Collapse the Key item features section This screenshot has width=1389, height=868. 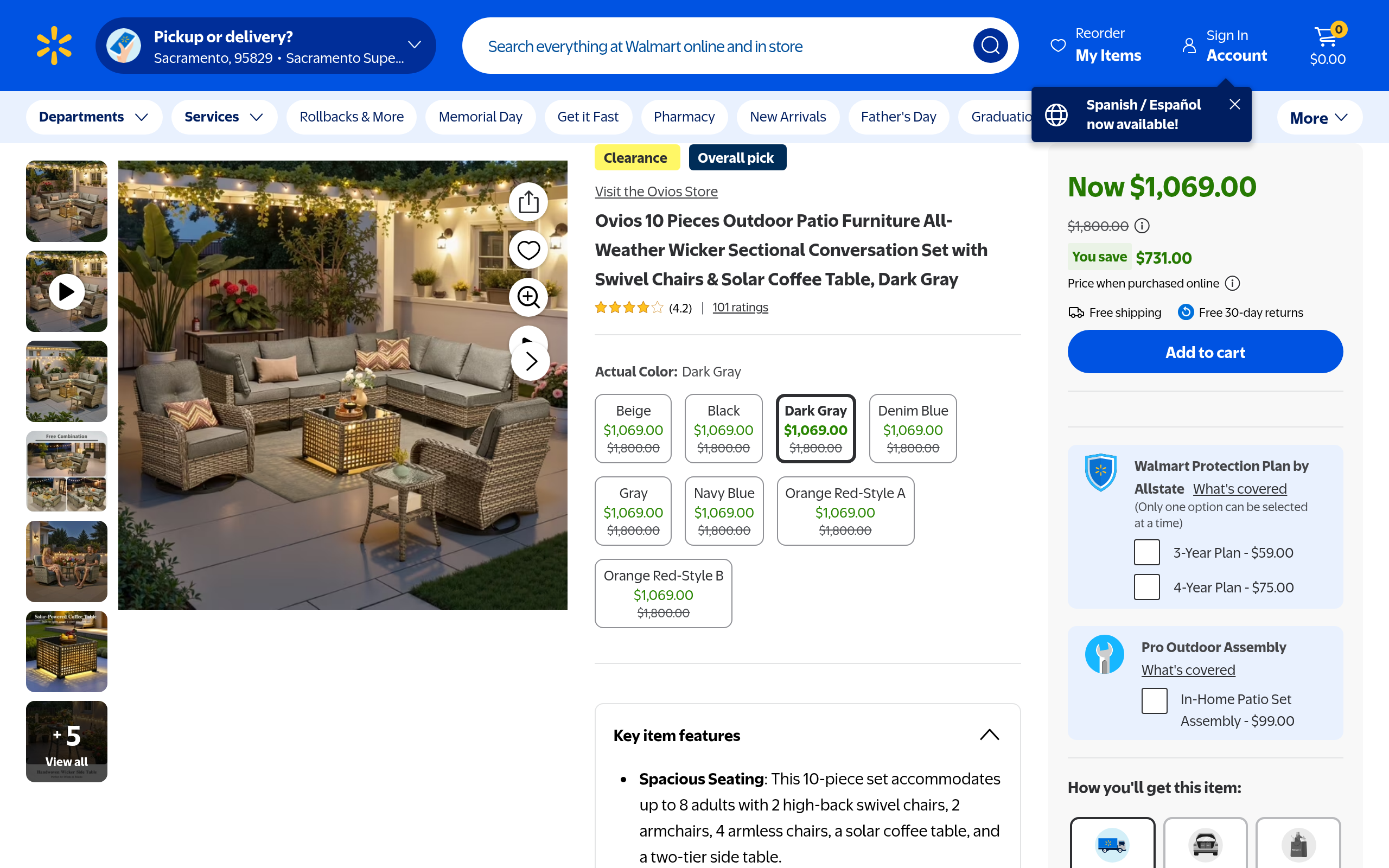[989, 736]
